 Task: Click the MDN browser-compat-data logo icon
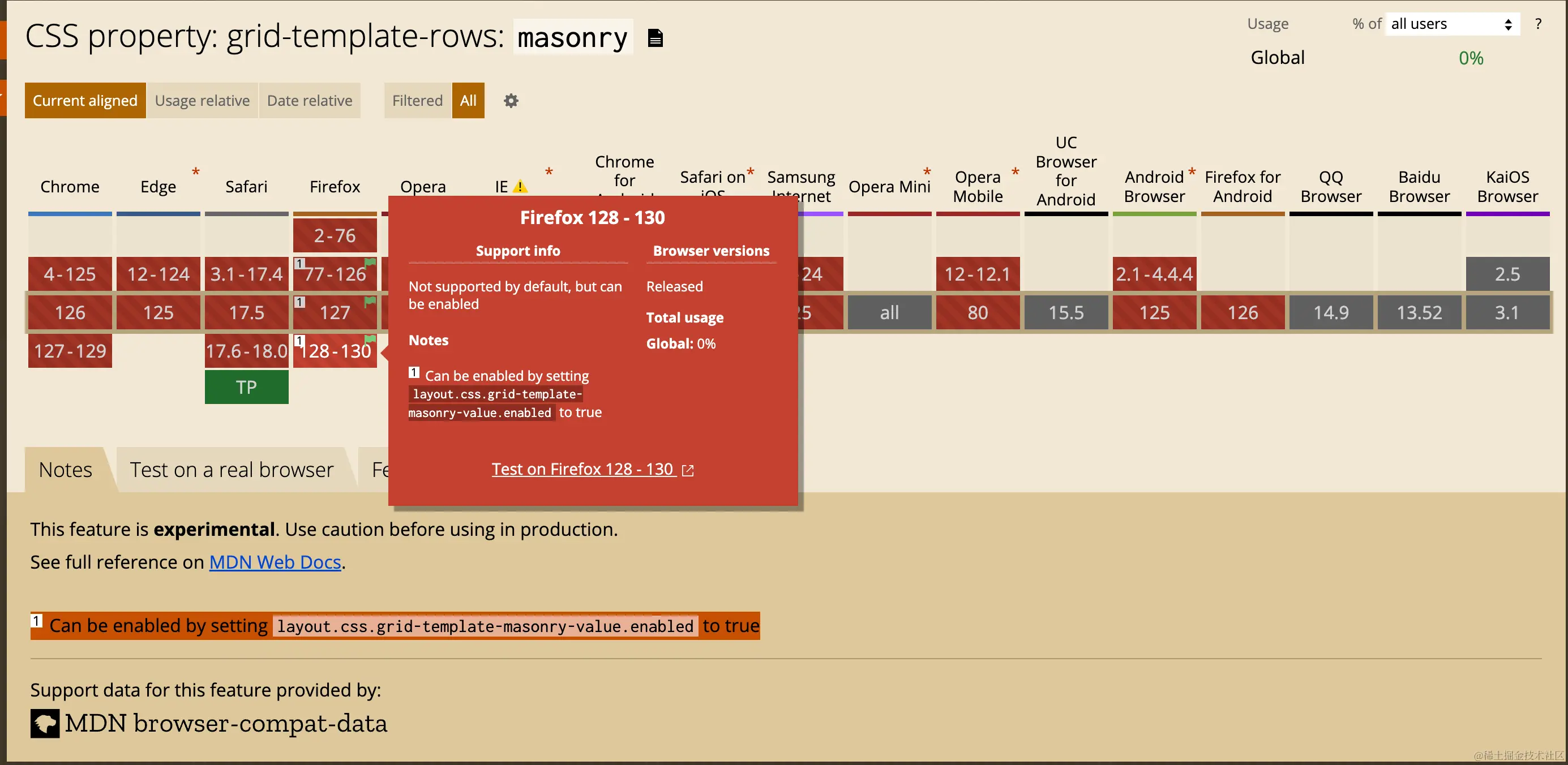45,723
